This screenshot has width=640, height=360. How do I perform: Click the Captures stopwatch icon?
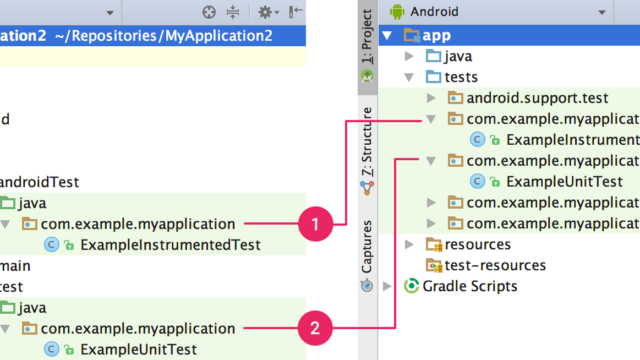click(x=367, y=285)
